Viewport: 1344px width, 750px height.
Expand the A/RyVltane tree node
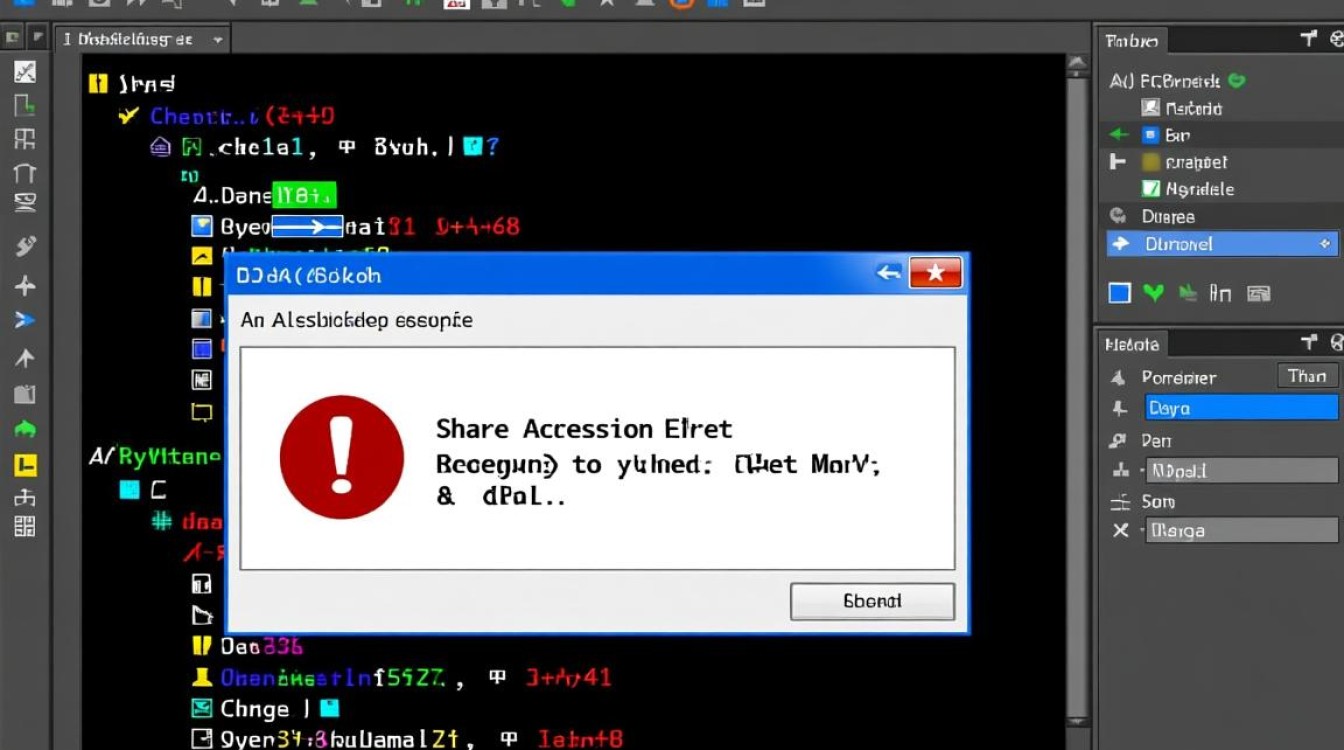pos(99,457)
